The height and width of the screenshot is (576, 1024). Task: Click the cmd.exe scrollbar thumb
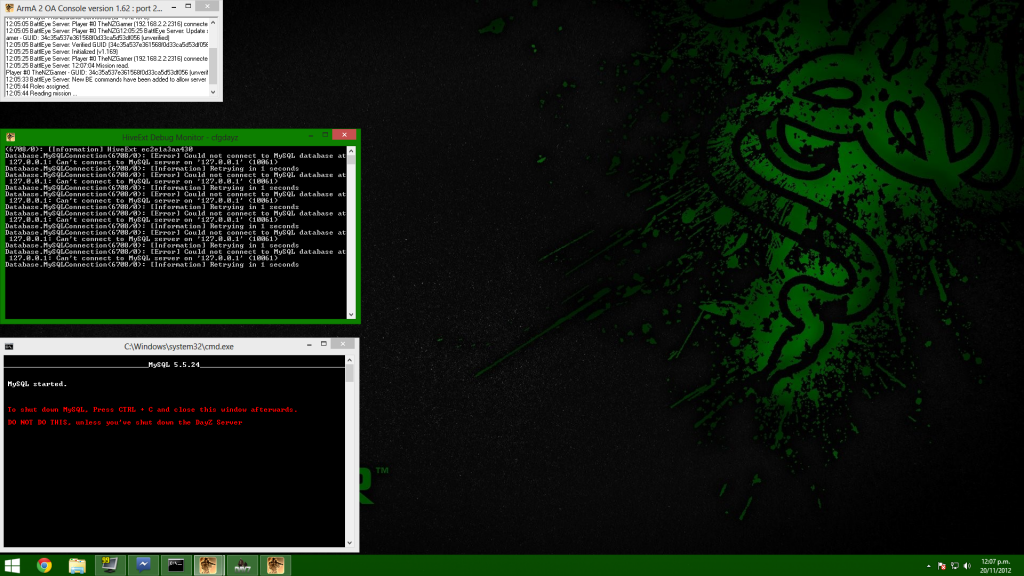(349, 374)
